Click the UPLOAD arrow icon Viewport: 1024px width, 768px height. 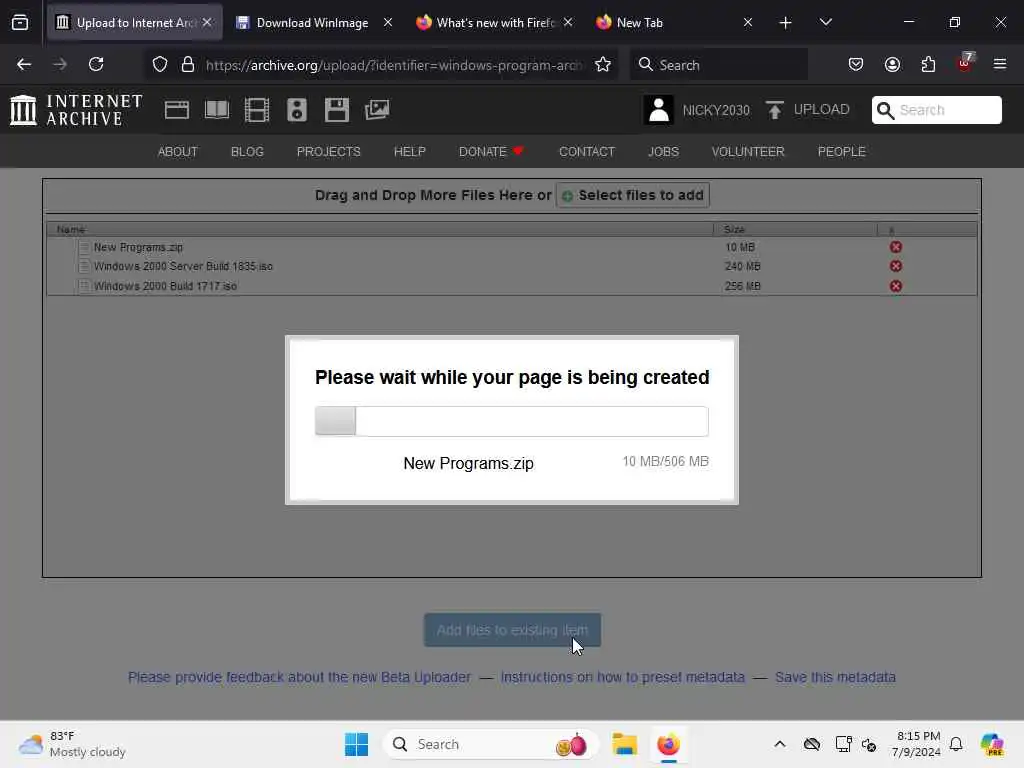coord(775,110)
